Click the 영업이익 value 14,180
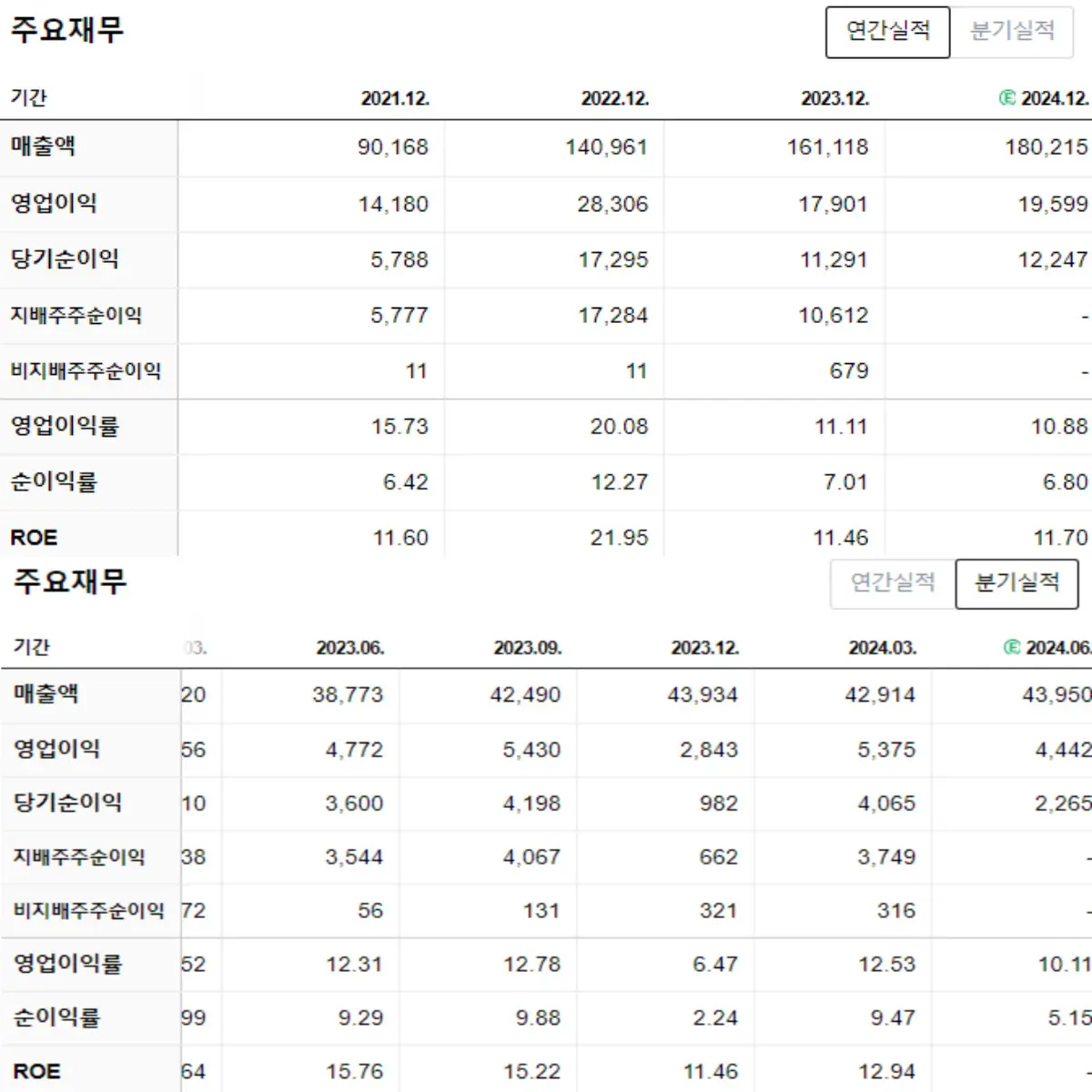The height and width of the screenshot is (1092, 1092). (393, 205)
